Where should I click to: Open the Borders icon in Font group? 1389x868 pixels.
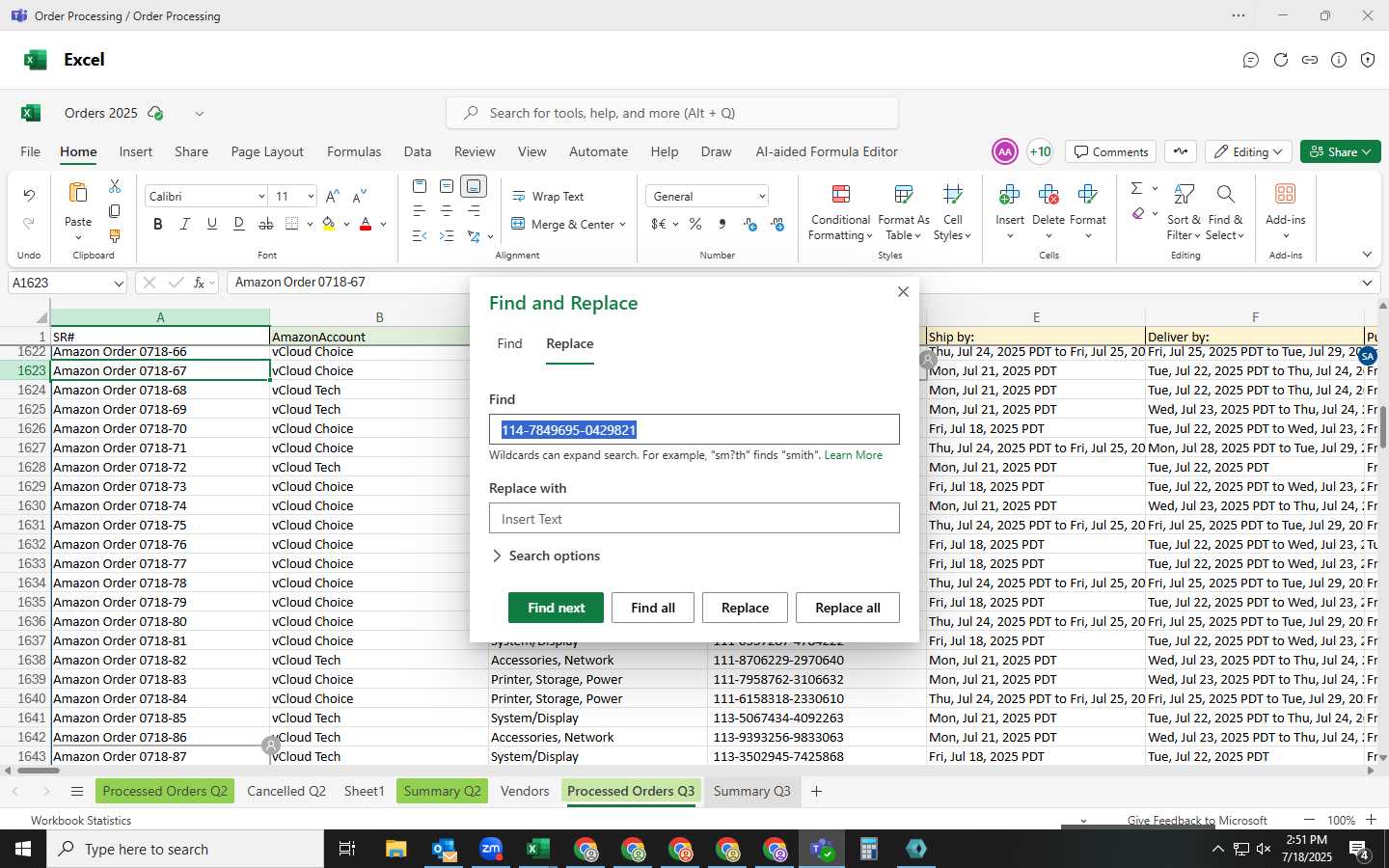coord(292,224)
